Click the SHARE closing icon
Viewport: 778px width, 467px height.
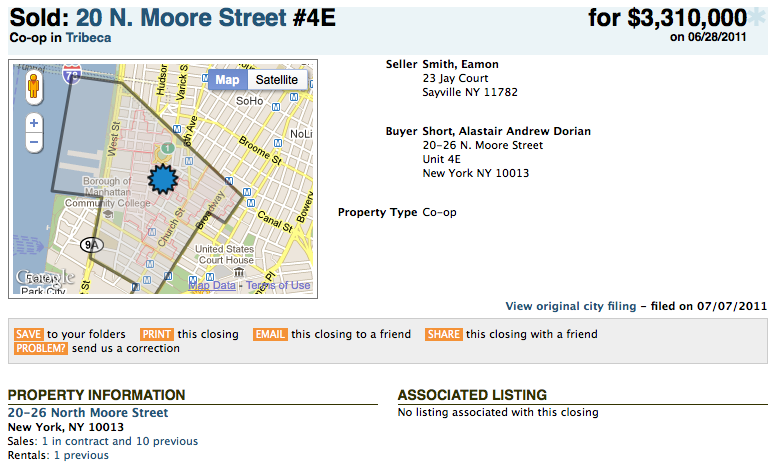point(444,334)
